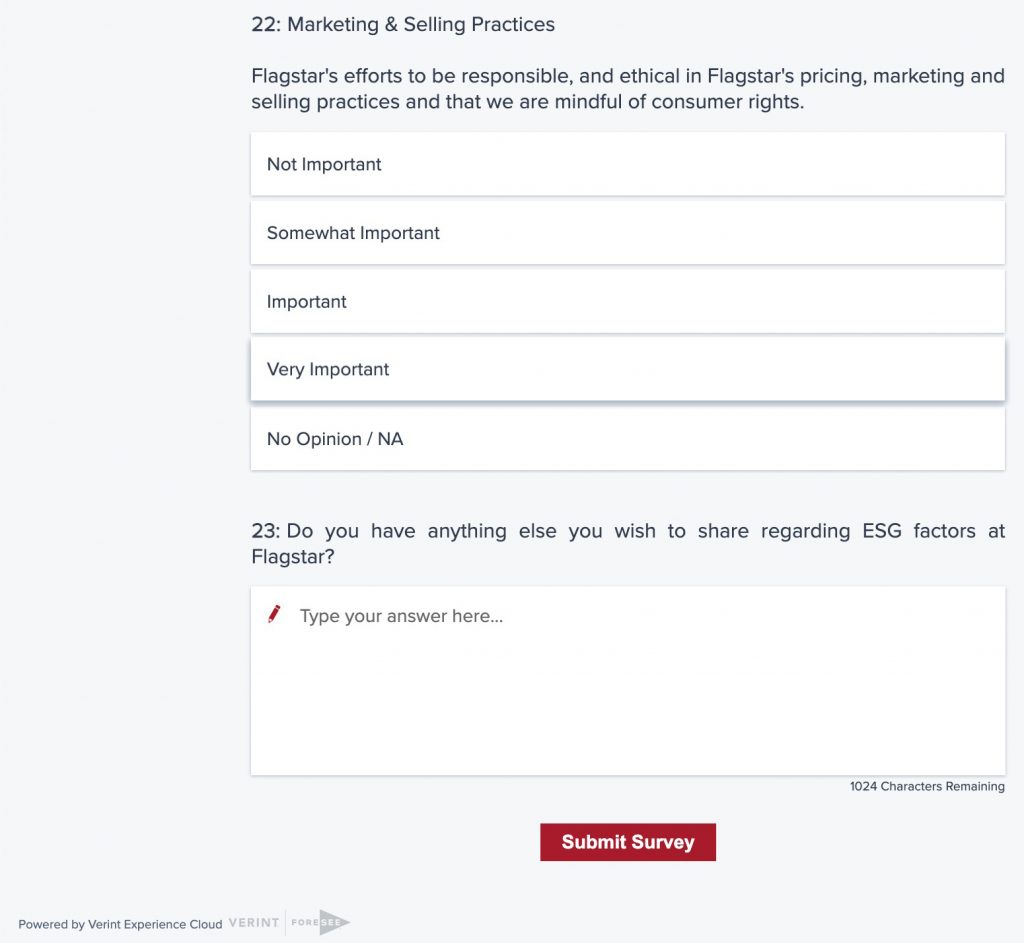Click the Flagstar's efforts description paragraph
Screen dimensions: 1024x943
coord(628,89)
